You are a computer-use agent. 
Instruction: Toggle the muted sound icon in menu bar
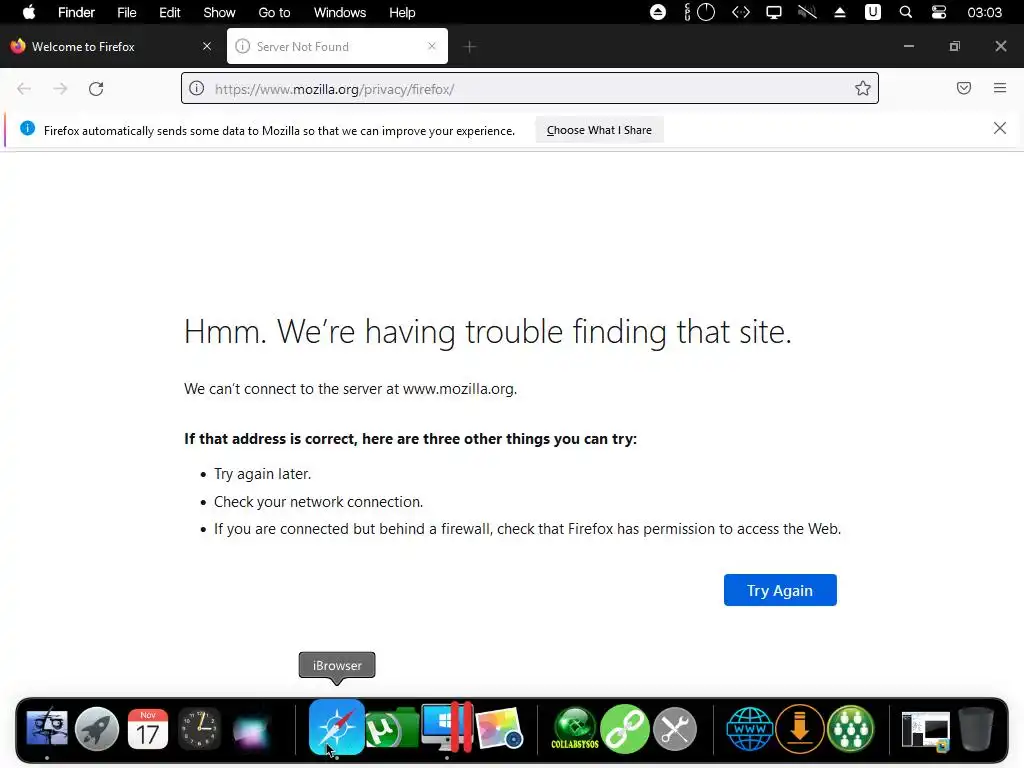coord(807,12)
